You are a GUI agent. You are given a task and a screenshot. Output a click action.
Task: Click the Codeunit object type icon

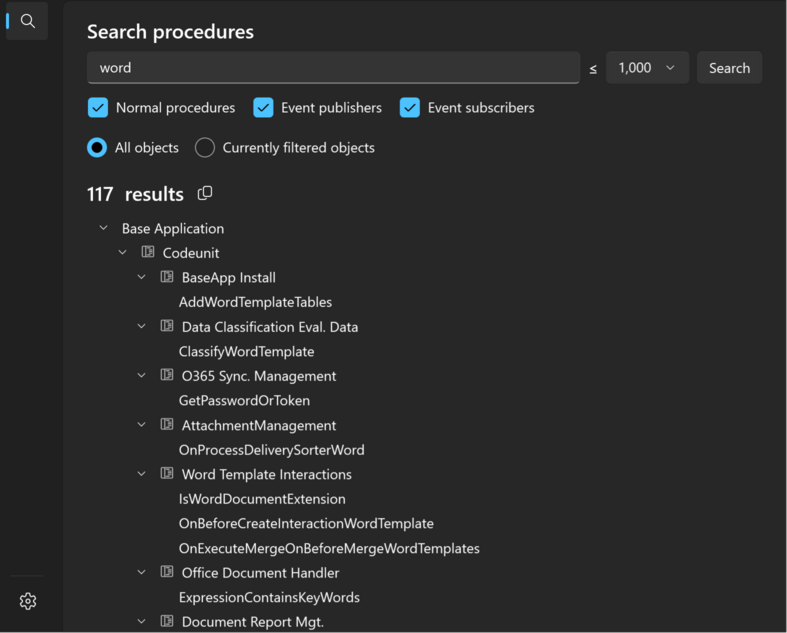click(148, 252)
